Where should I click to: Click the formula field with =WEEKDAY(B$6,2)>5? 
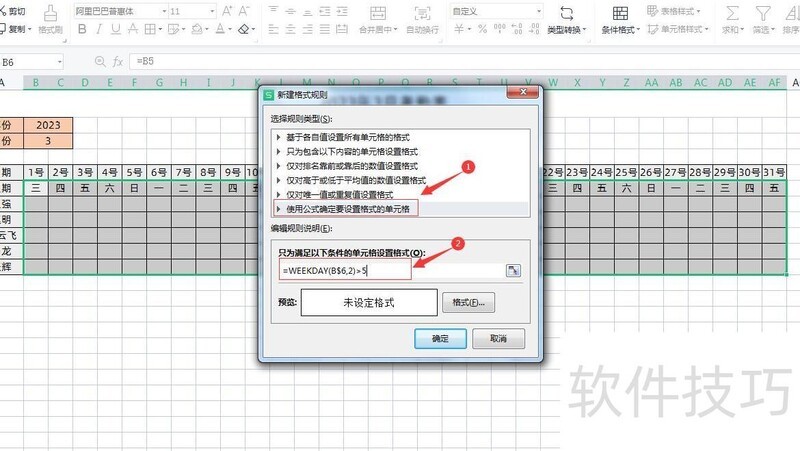[391, 270]
